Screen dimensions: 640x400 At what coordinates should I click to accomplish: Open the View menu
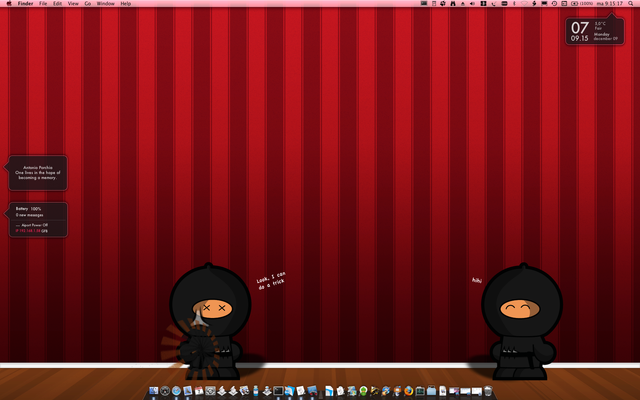(73, 4)
